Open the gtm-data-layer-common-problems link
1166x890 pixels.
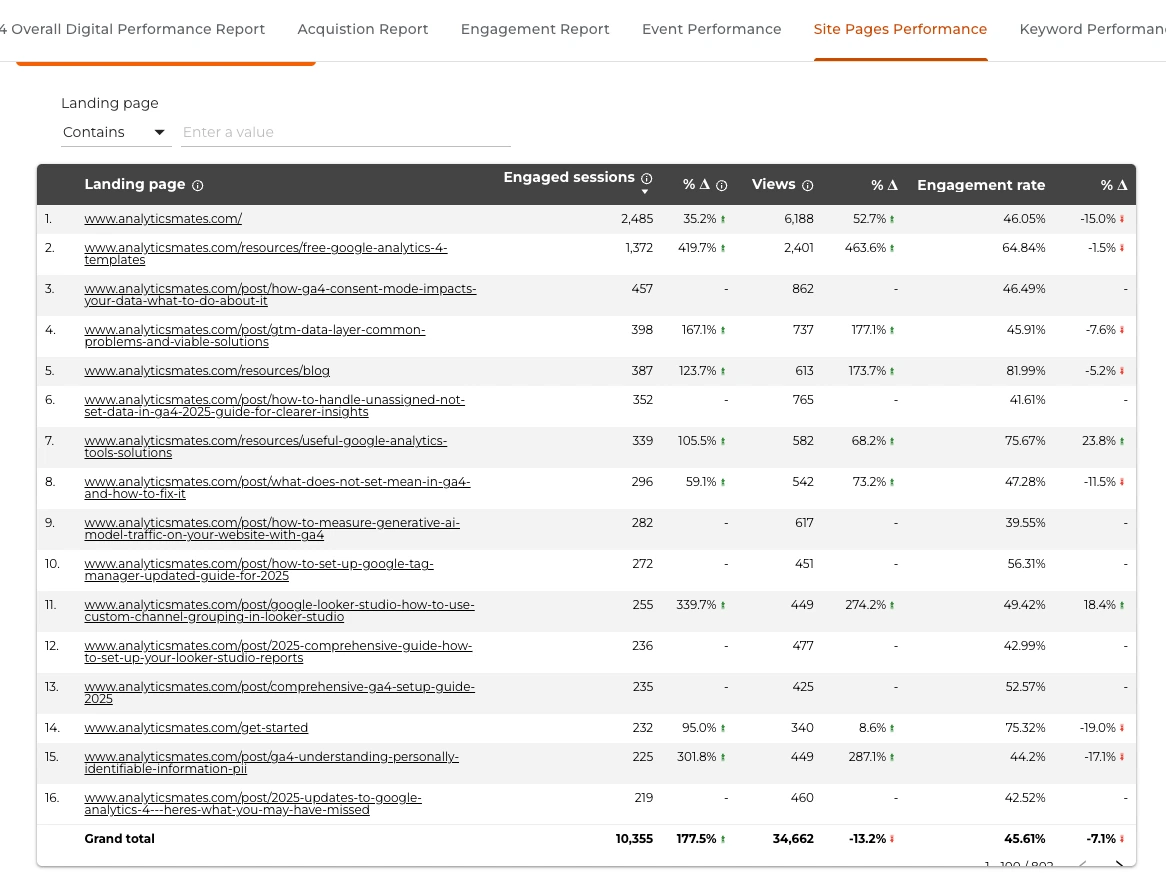[x=254, y=335]
